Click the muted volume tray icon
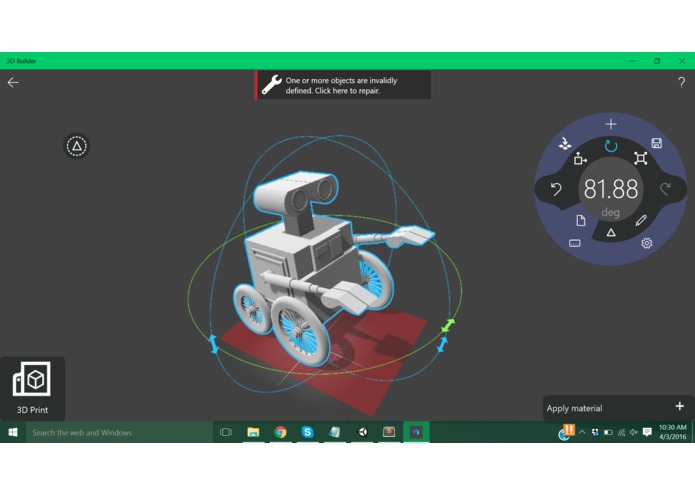The height and width of the screenshot is (494, 695). point(634,432)
